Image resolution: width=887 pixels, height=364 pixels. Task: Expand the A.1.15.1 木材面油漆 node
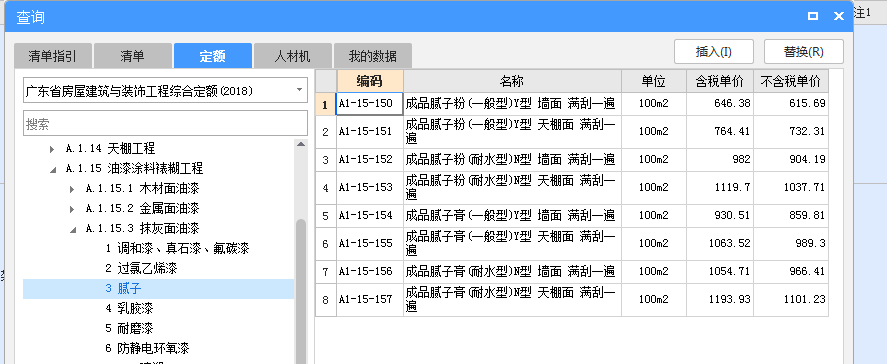point(72,189)
